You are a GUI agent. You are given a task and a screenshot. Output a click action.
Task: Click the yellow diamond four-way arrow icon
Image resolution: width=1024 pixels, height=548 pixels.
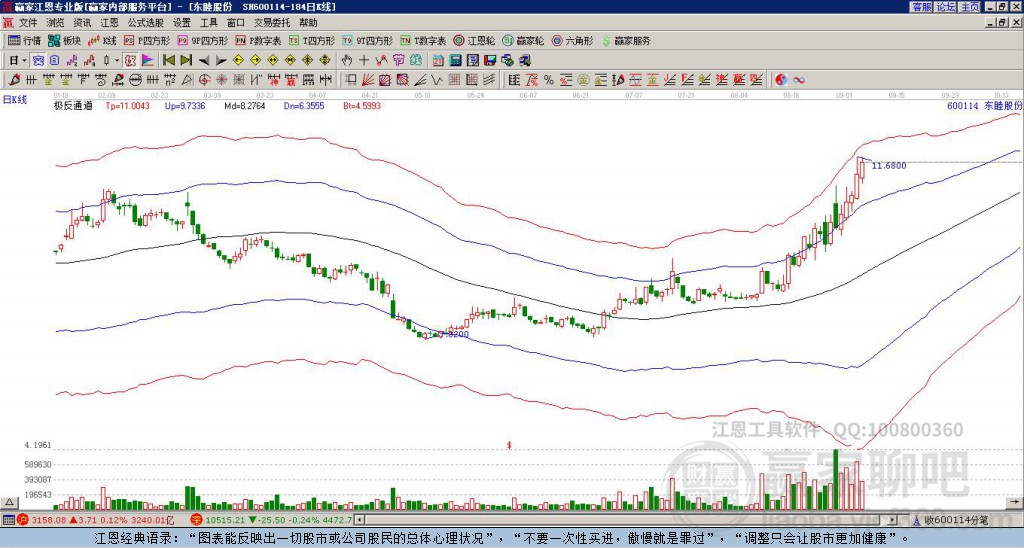pos(325,61)
